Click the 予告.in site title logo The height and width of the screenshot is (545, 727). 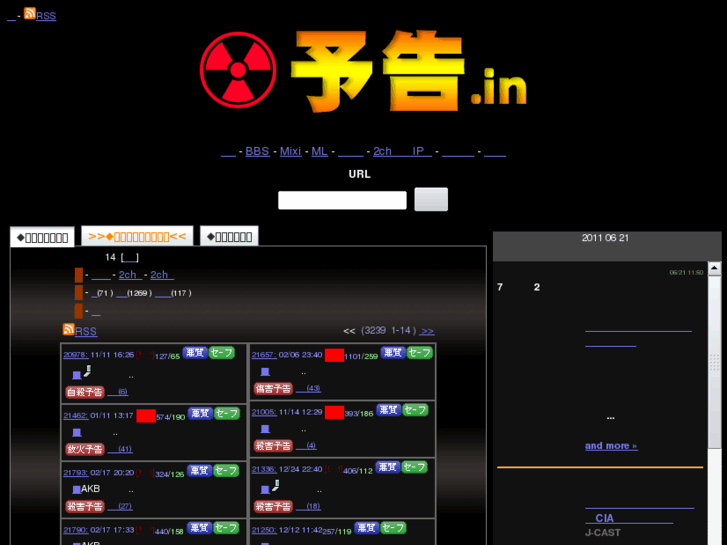[409, 72]
